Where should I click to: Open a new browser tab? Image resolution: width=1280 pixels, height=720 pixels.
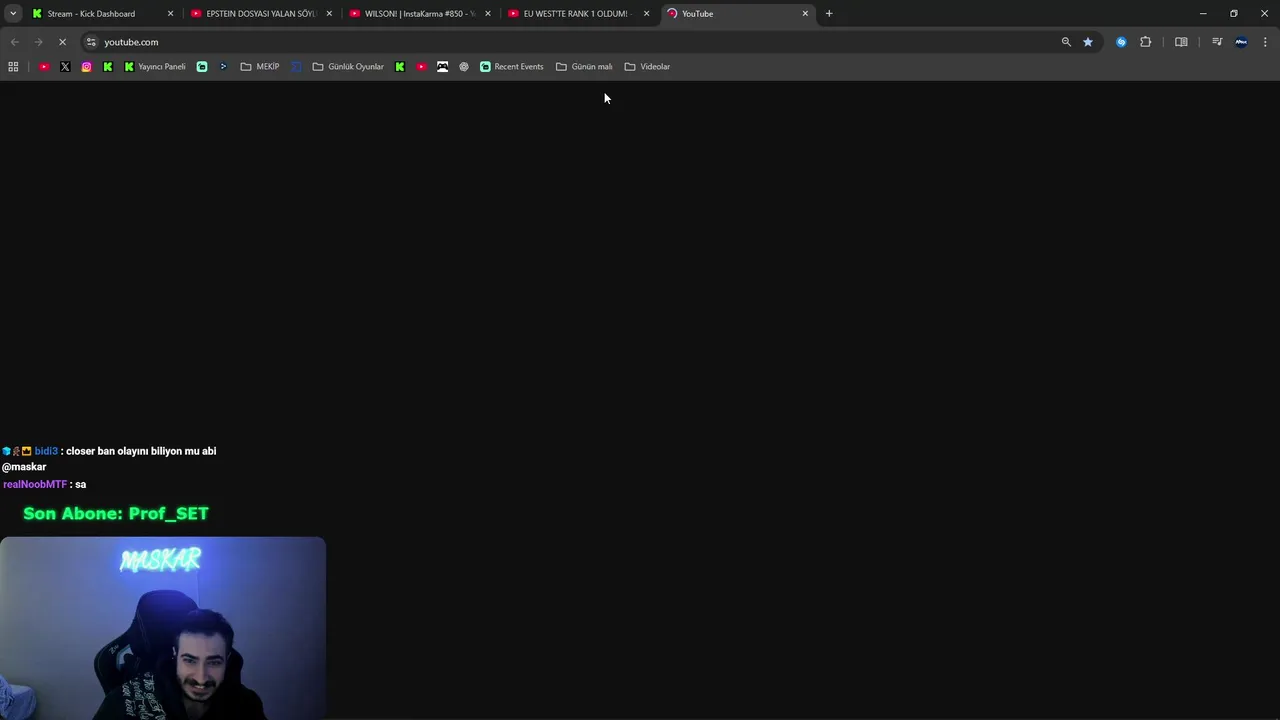click(829, 14)
